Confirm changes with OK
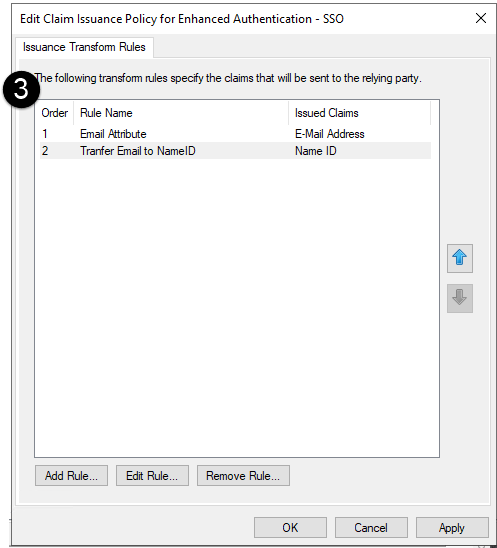The image size is (497, 548). 290,527
